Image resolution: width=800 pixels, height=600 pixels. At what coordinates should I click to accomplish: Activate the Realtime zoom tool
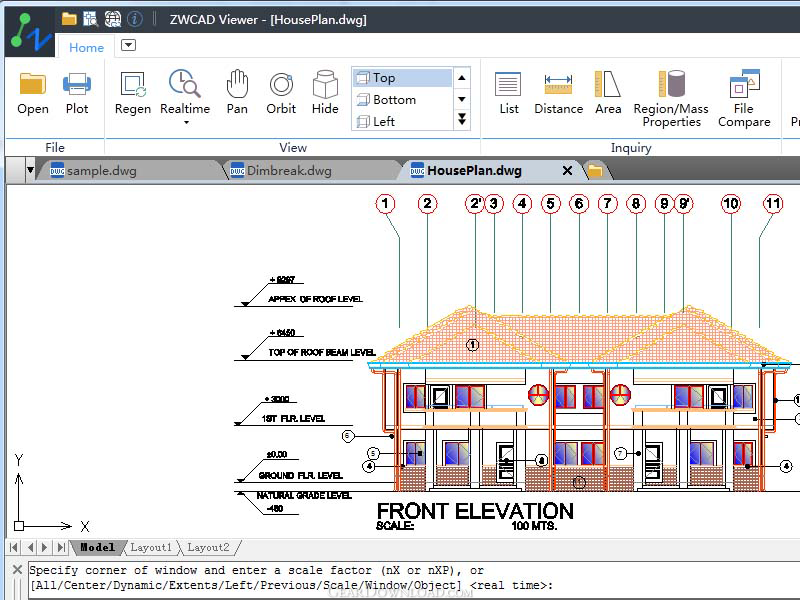[x=185, y=93]
